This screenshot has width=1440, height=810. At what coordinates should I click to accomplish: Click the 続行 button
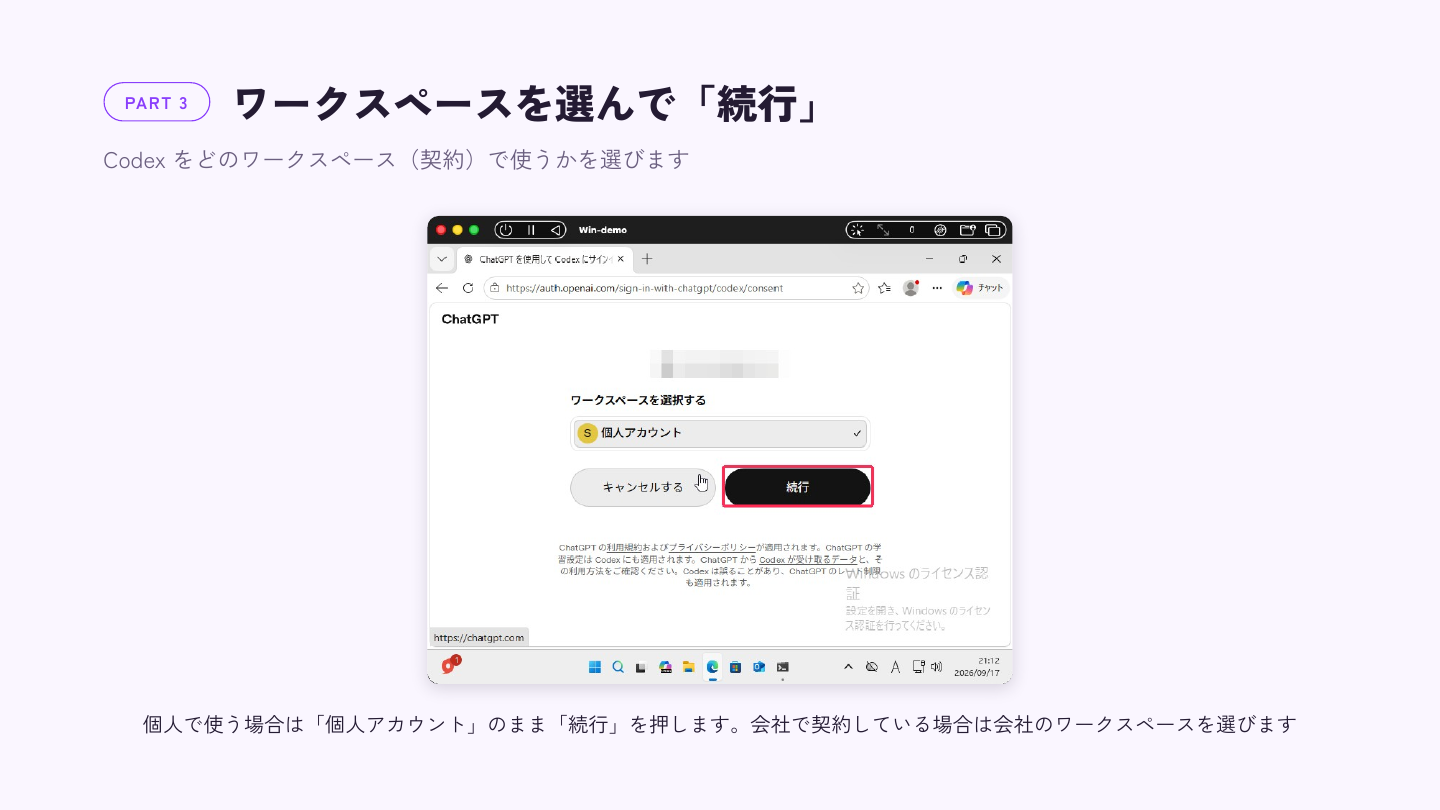797,487
